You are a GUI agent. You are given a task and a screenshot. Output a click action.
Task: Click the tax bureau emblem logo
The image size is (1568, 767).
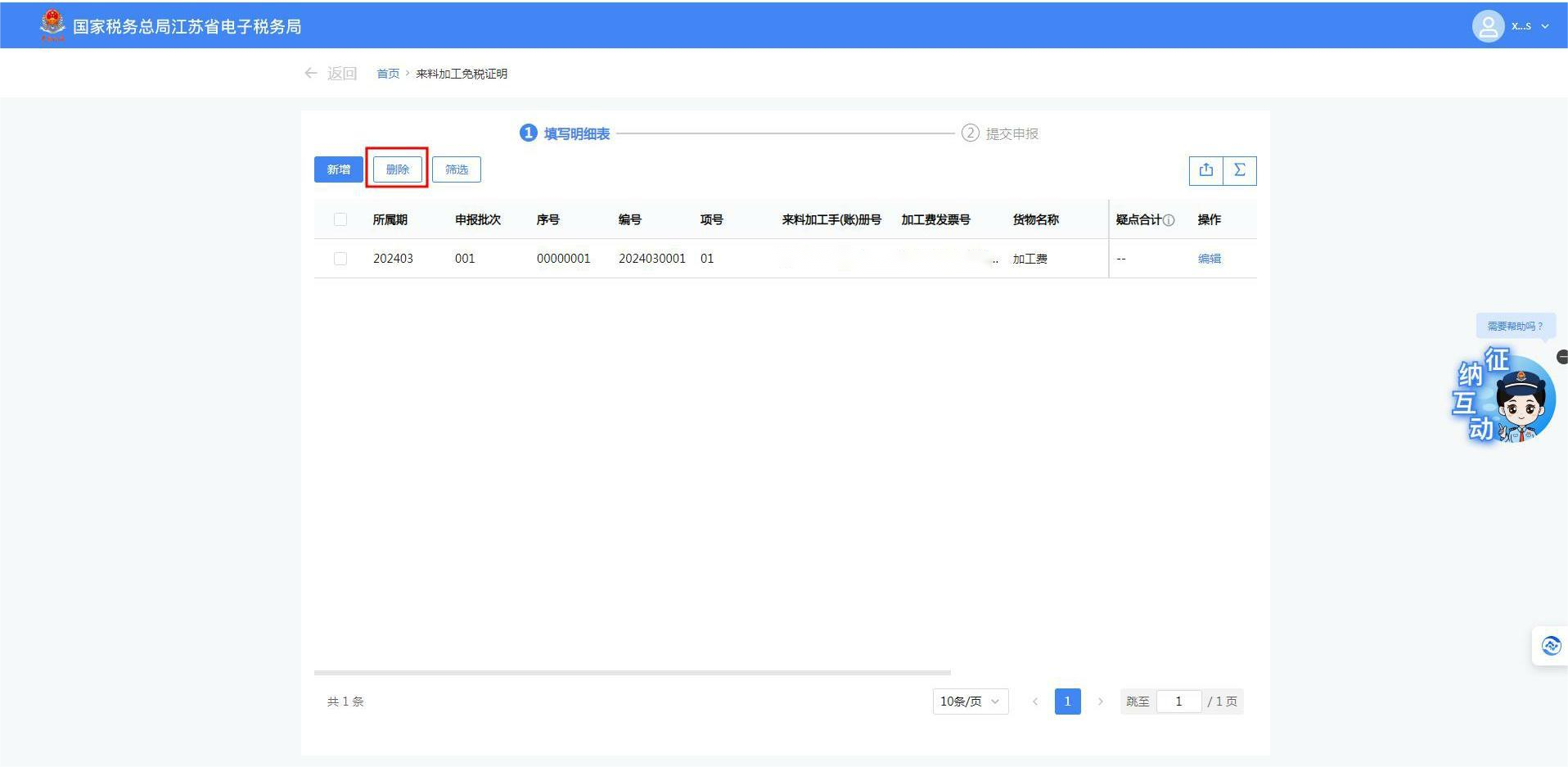pos(52,25)
